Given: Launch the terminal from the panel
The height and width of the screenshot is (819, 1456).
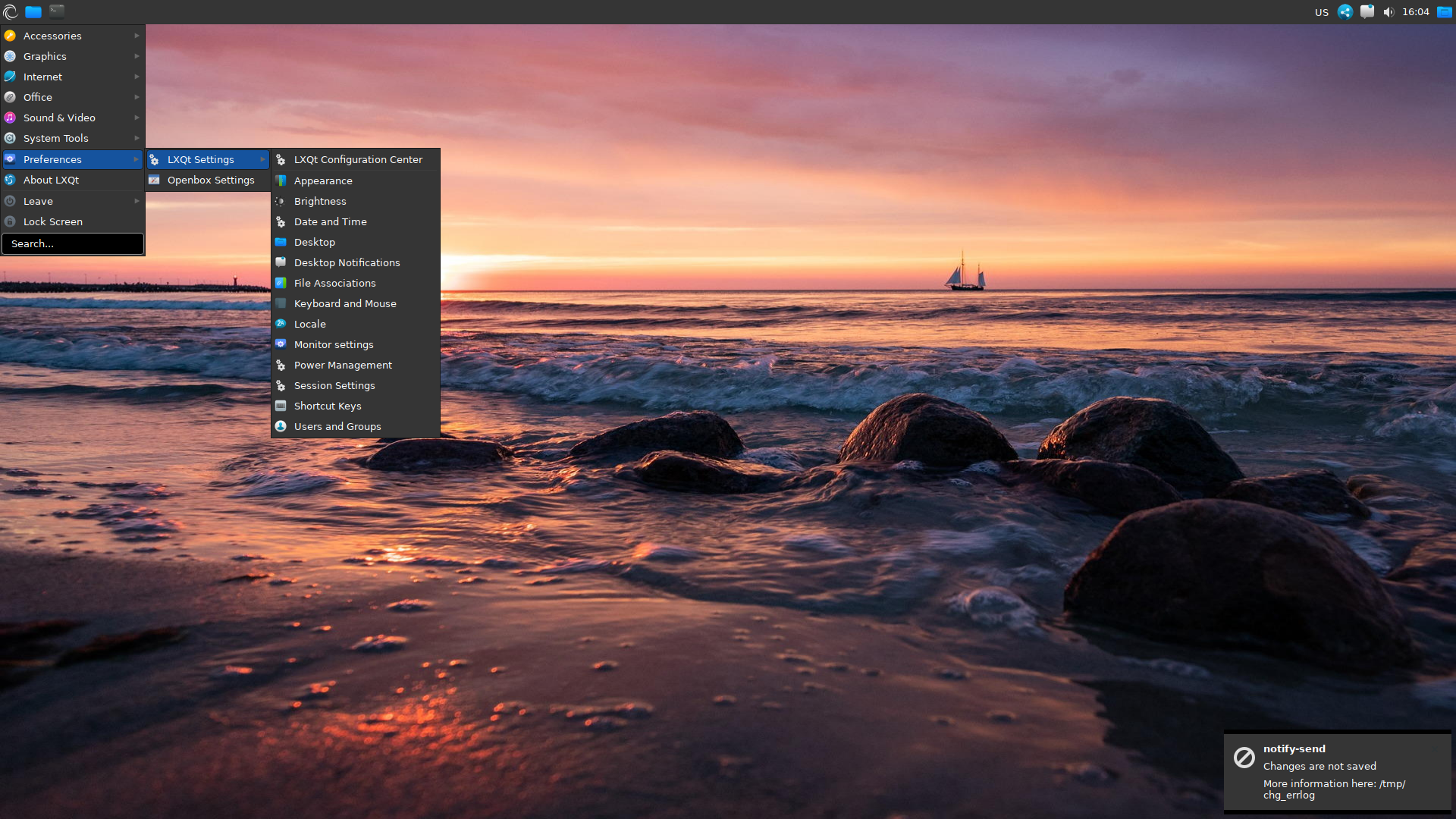Looking at the screenshot, I should pyautogui.click(x=57, y=11).
